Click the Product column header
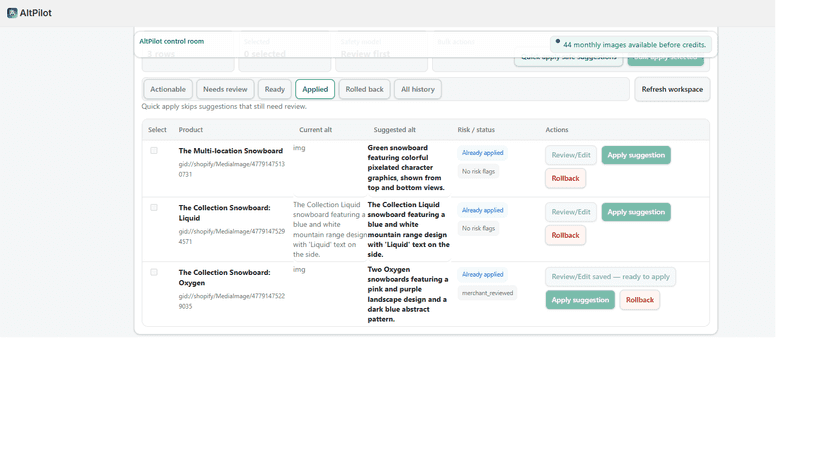Image resolution: width=828 pixels, height=466 pixels. pos(191,130)
